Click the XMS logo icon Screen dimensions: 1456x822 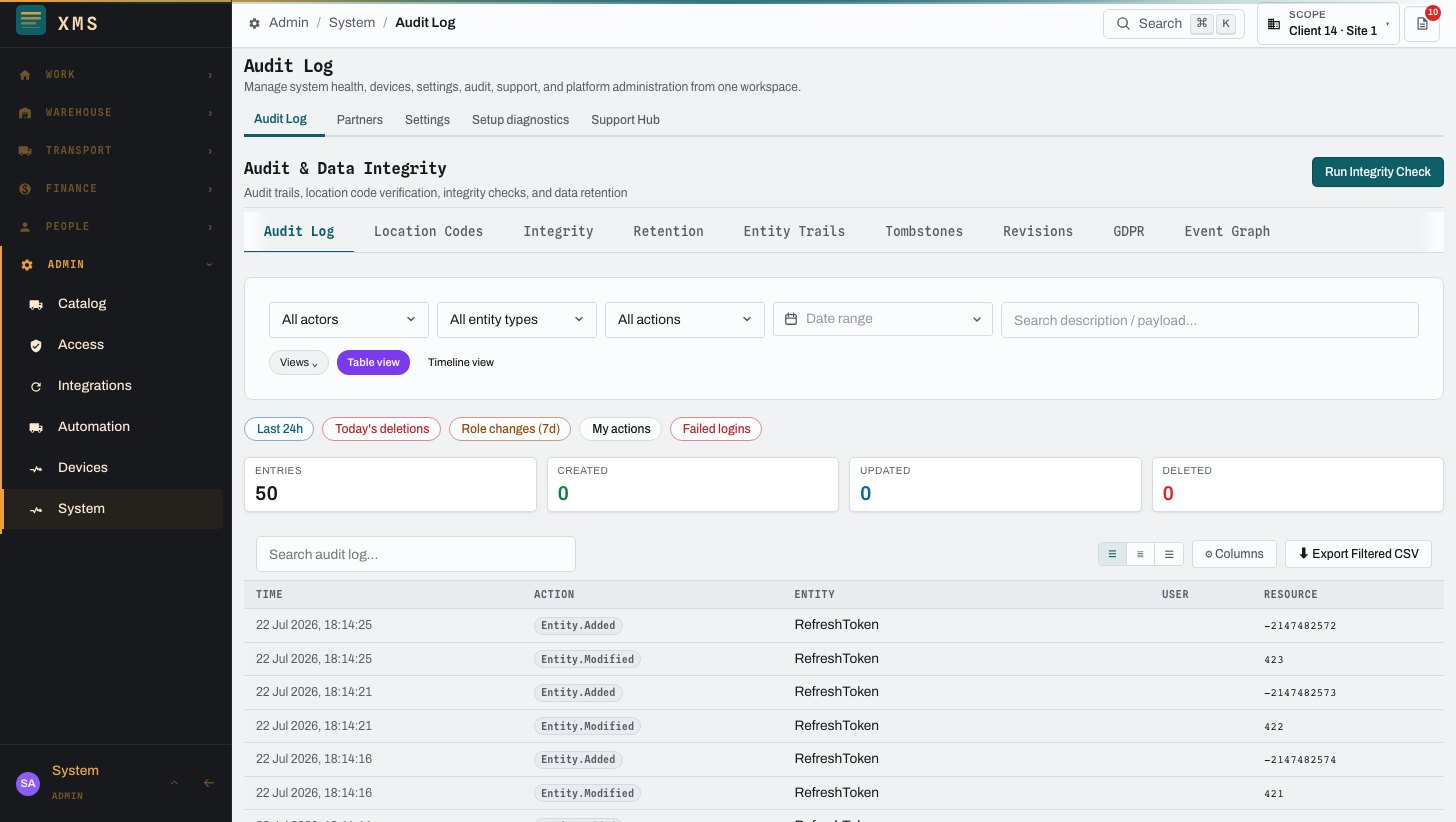pos(31,22)
